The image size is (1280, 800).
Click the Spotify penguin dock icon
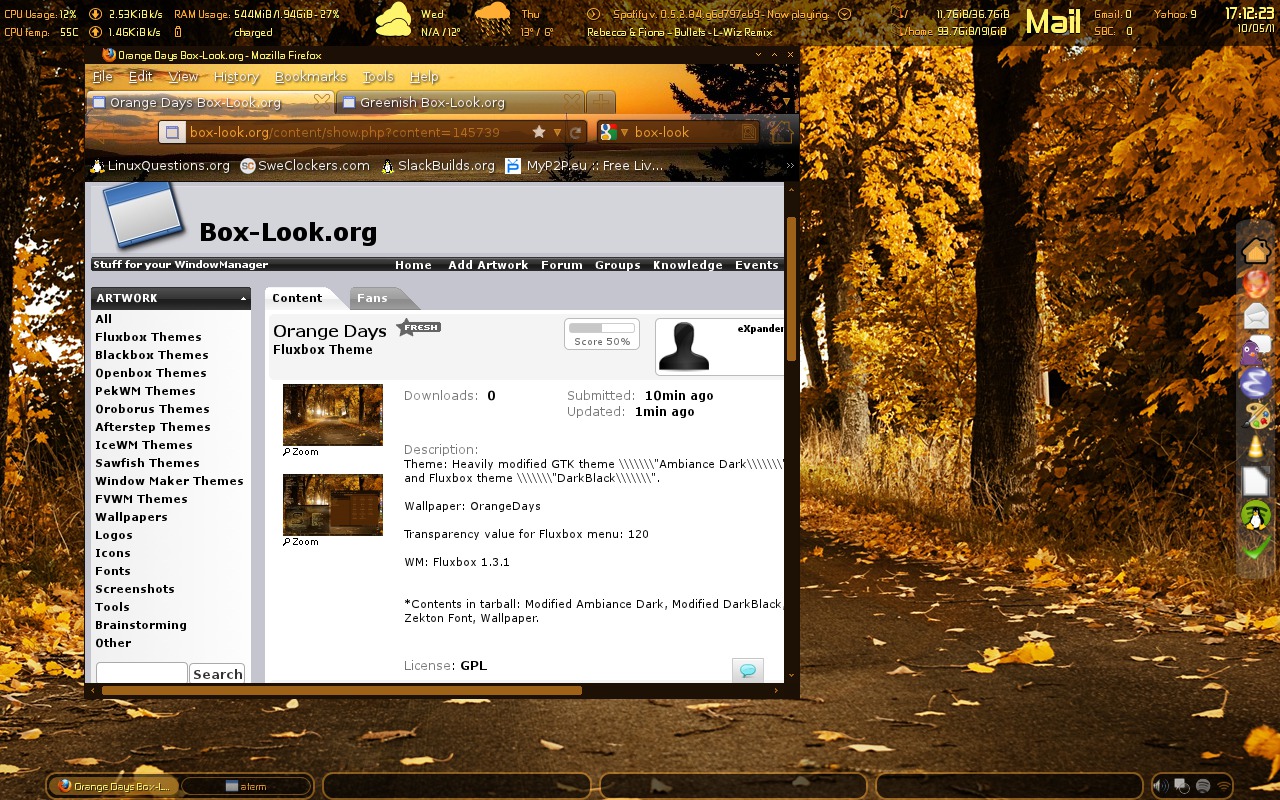(x=1256, y=515)
